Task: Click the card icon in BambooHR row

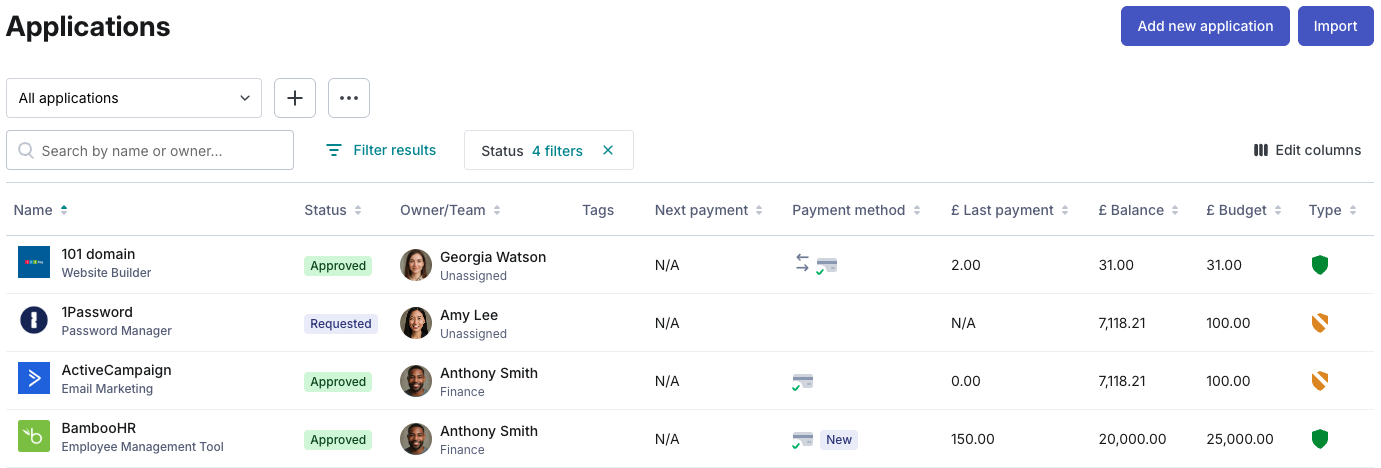Action: click(x=802, y=440)
